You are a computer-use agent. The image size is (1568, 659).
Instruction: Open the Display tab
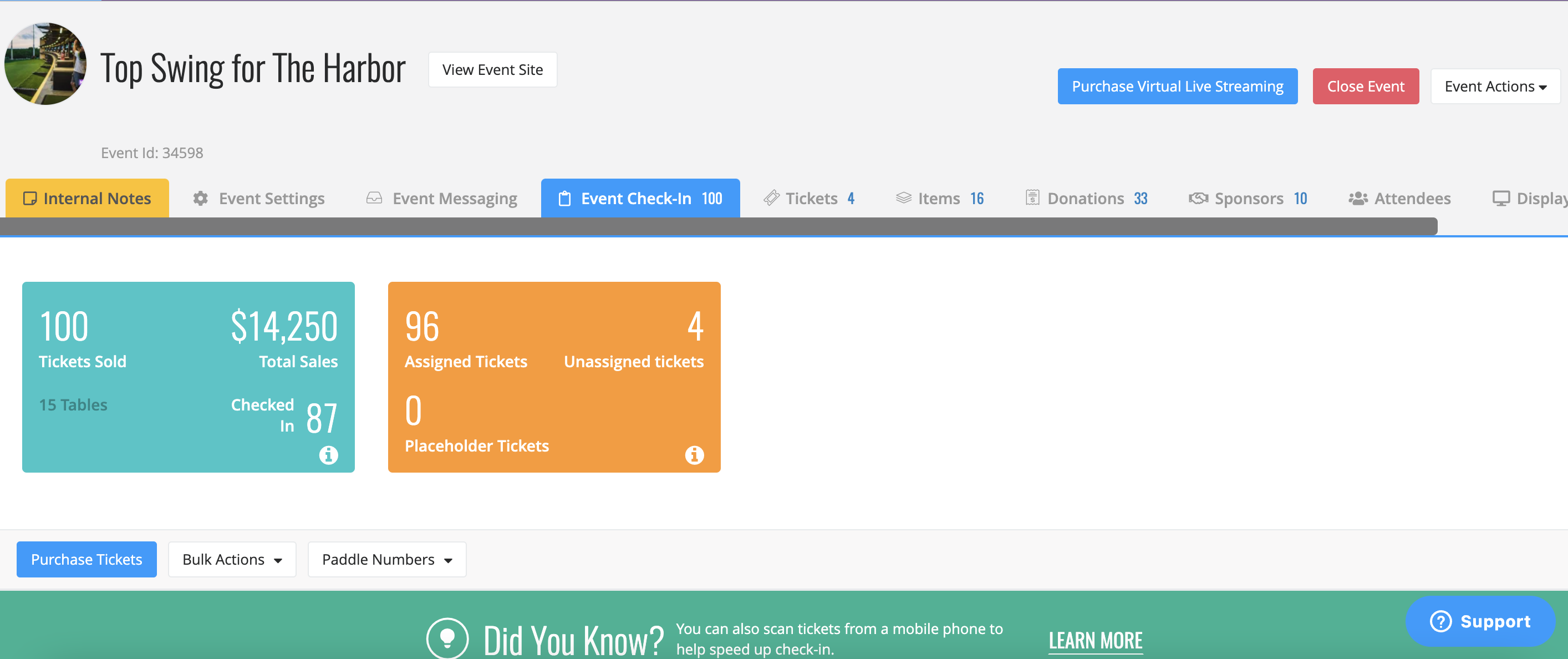pos(1529,198)
